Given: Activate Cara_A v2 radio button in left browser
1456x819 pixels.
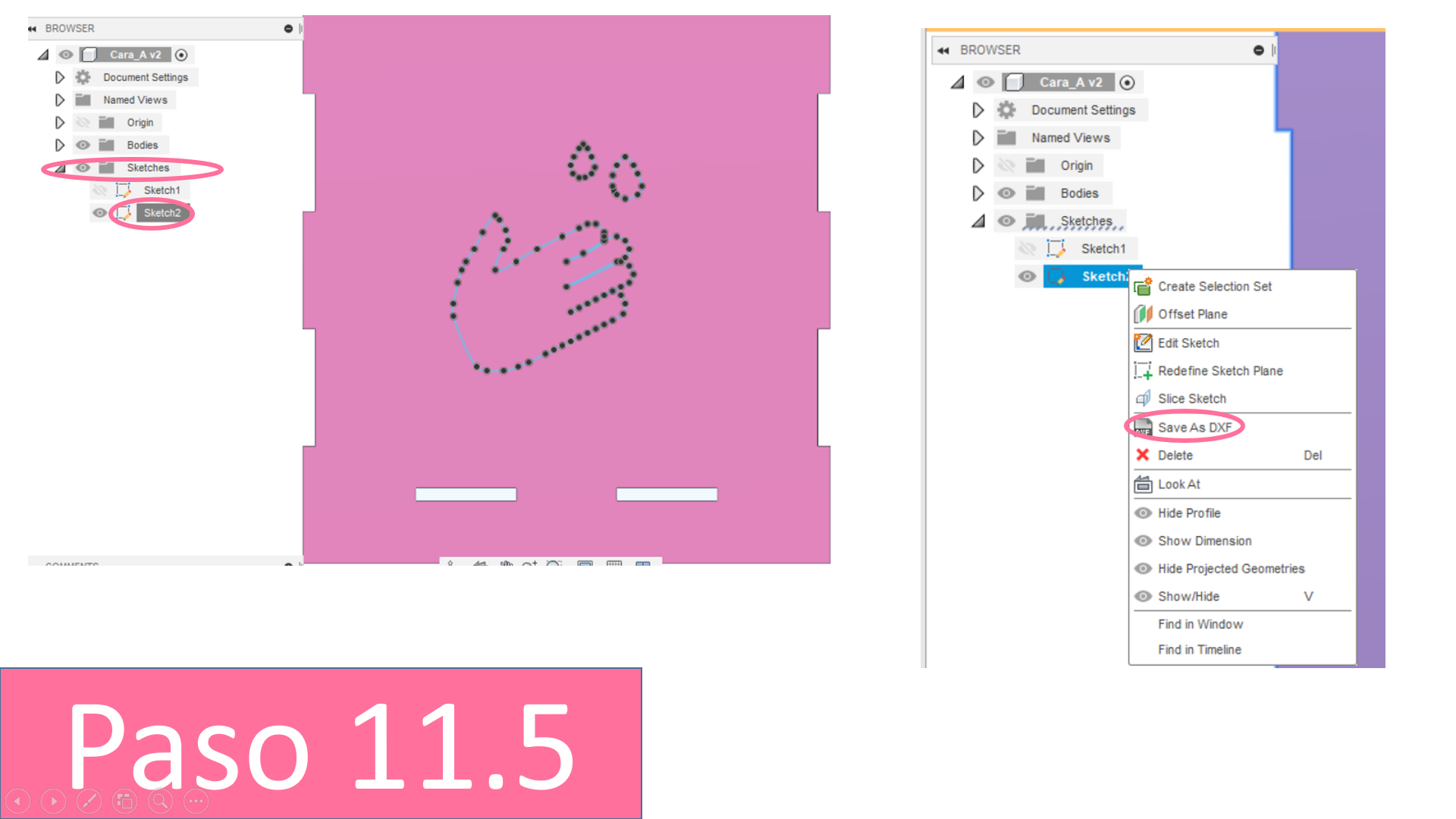Looking at the screenshot, I should (181, 55).
